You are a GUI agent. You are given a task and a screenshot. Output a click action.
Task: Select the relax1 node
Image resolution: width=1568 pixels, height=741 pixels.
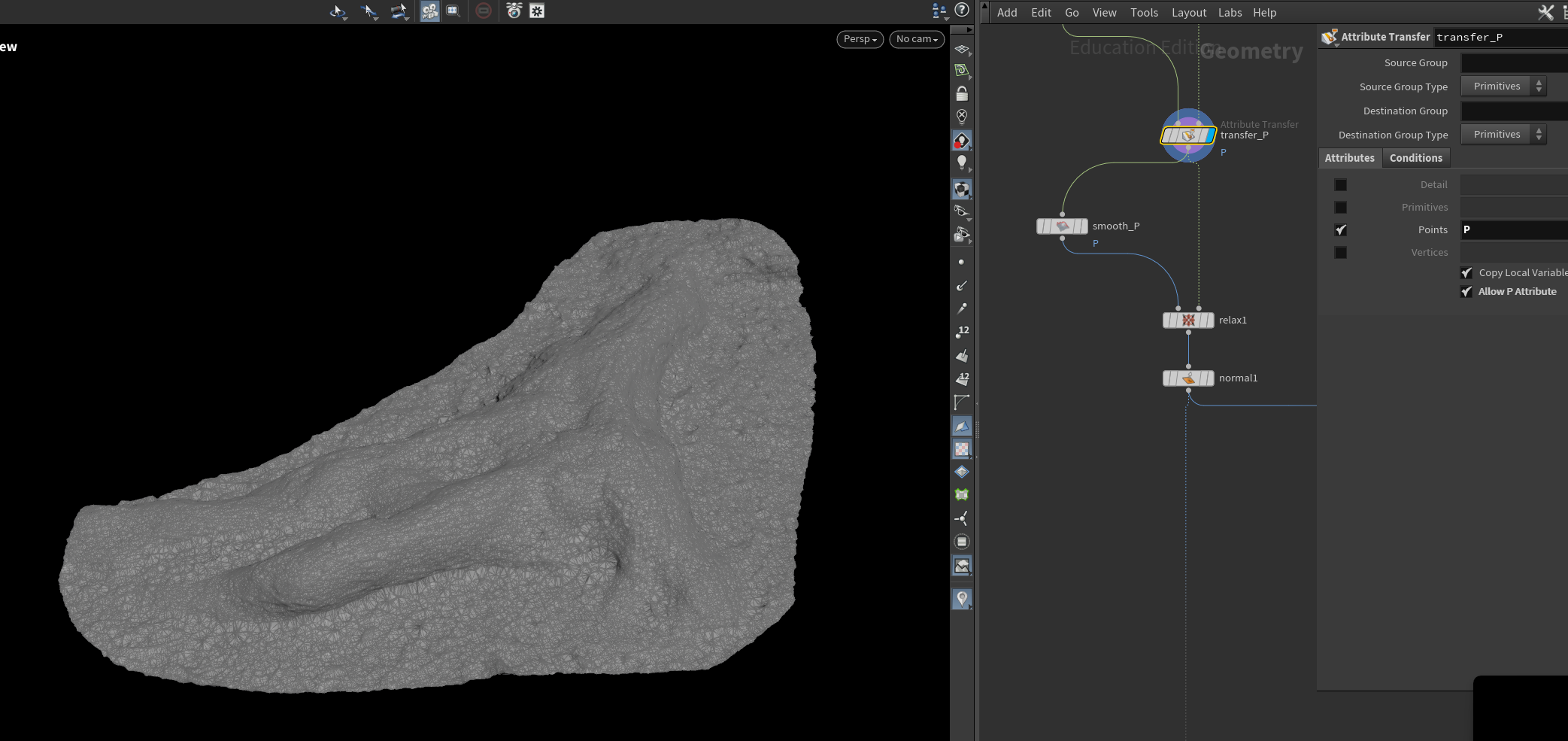coord(1188,320)
